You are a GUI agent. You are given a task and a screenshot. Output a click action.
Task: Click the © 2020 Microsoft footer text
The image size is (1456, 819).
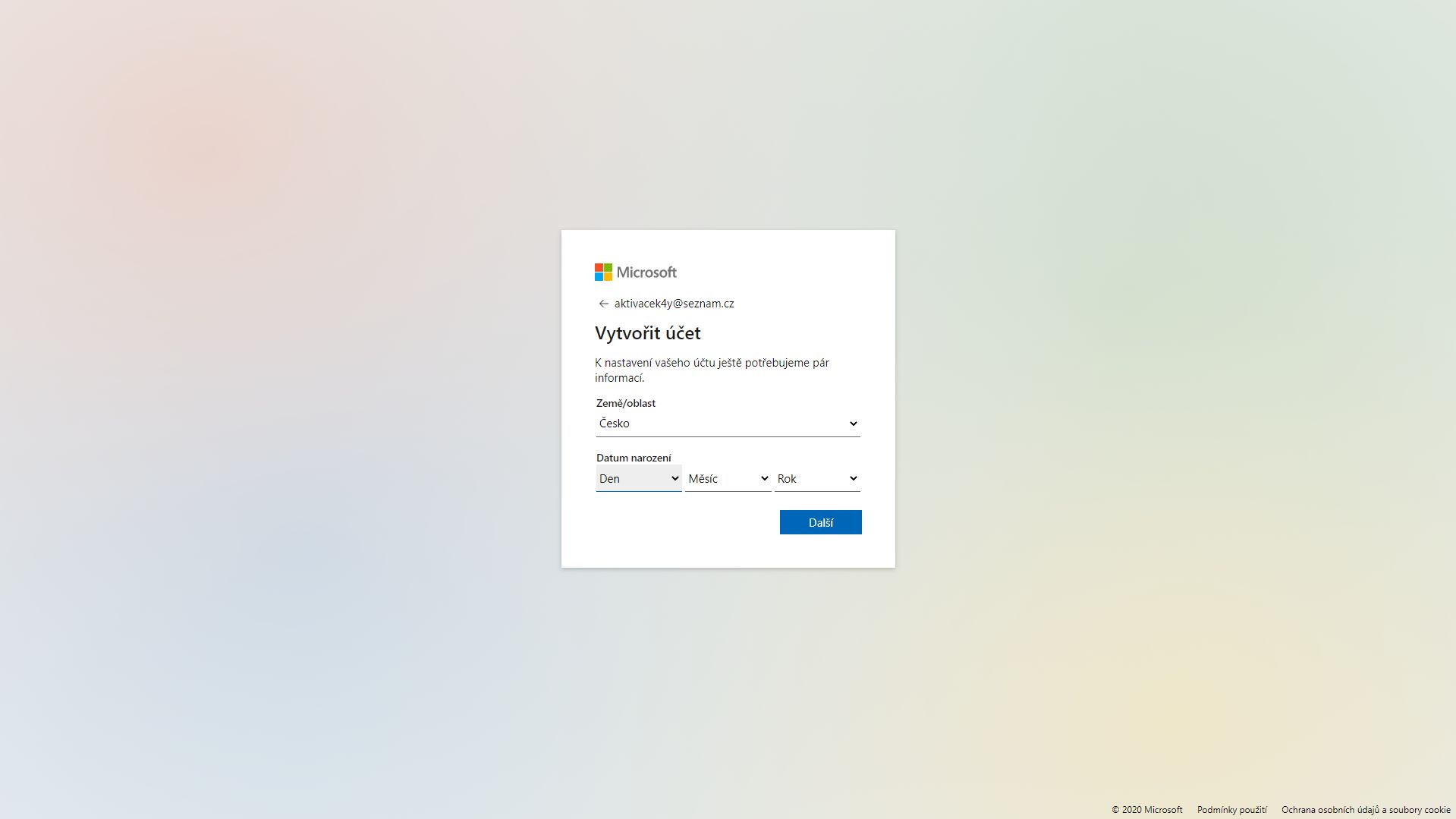click(x=1146, y=810)
